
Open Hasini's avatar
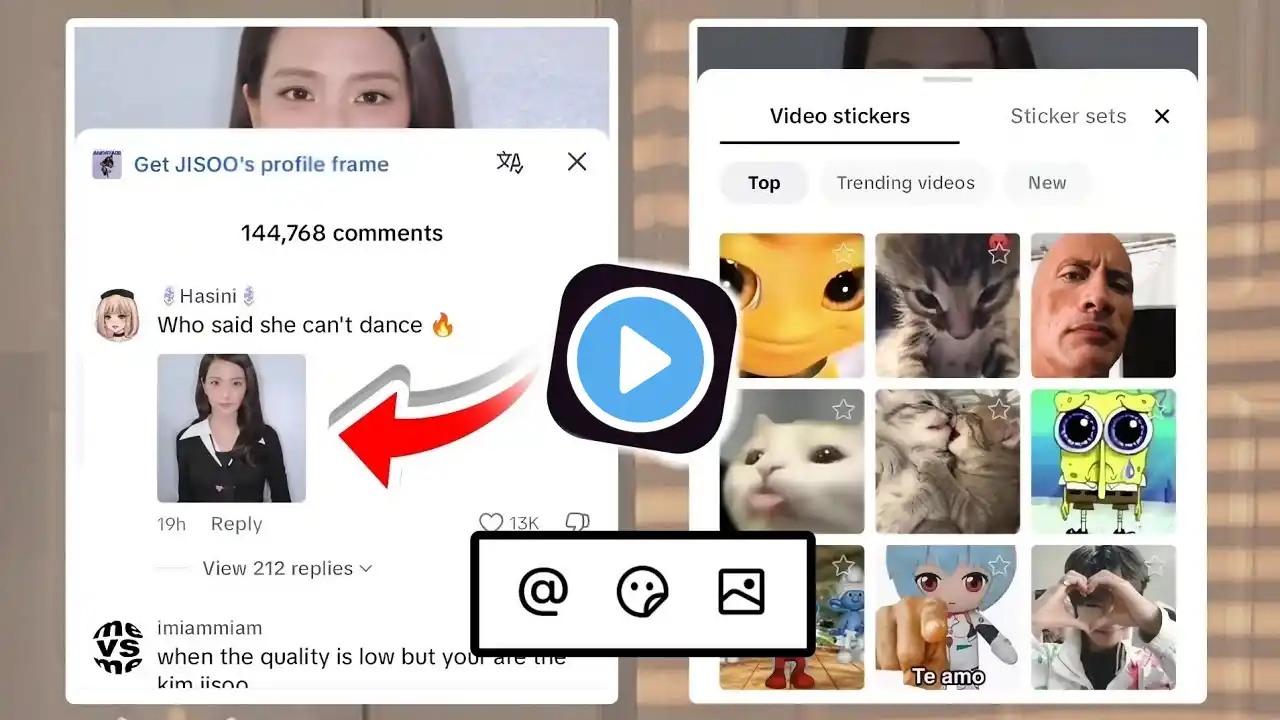coord(116,314)
